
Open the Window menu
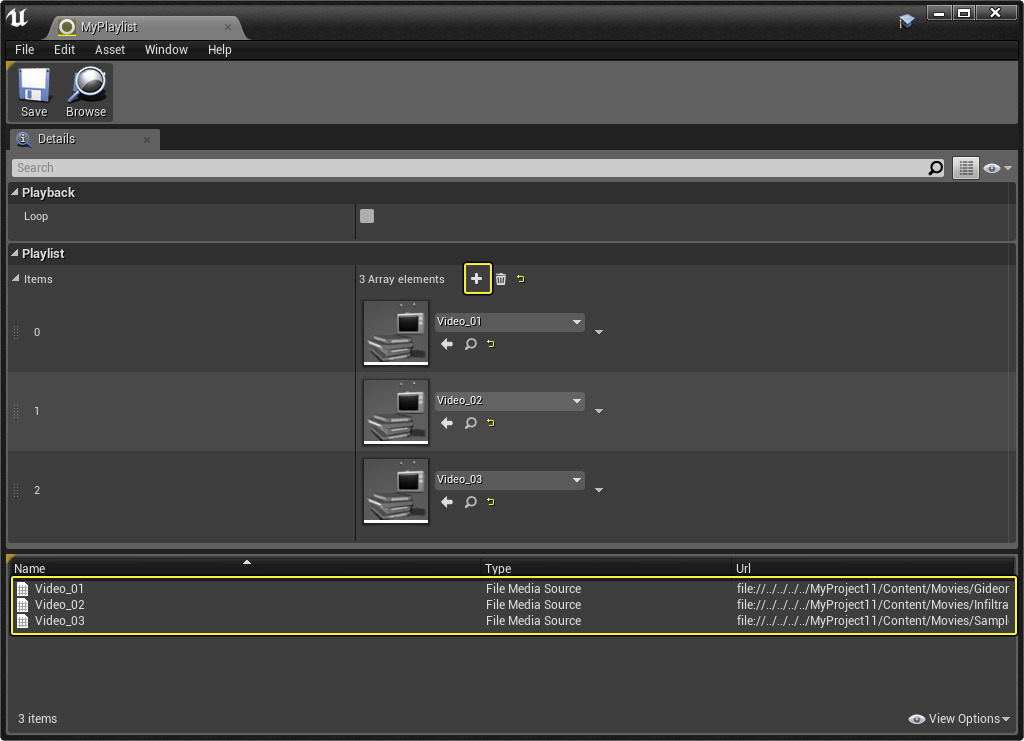pos(166,50)
